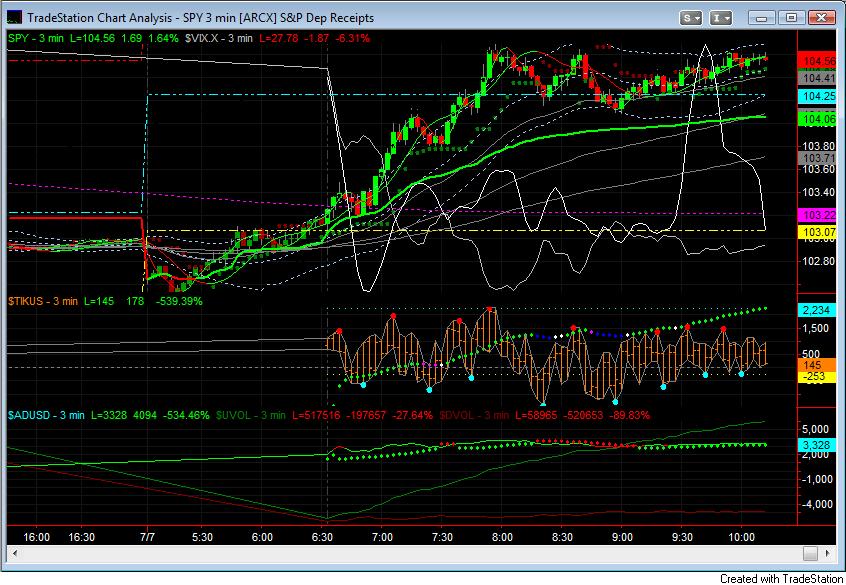Click the 7:00 time axis label
This screenshot has height=585, width=846.
point(381,537)
